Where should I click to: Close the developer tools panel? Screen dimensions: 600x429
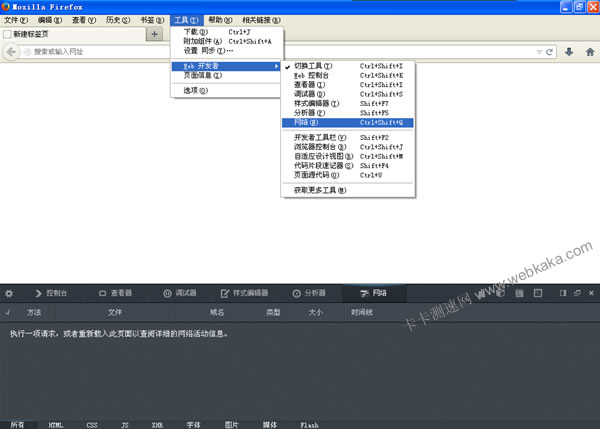(x=591, y=293)
